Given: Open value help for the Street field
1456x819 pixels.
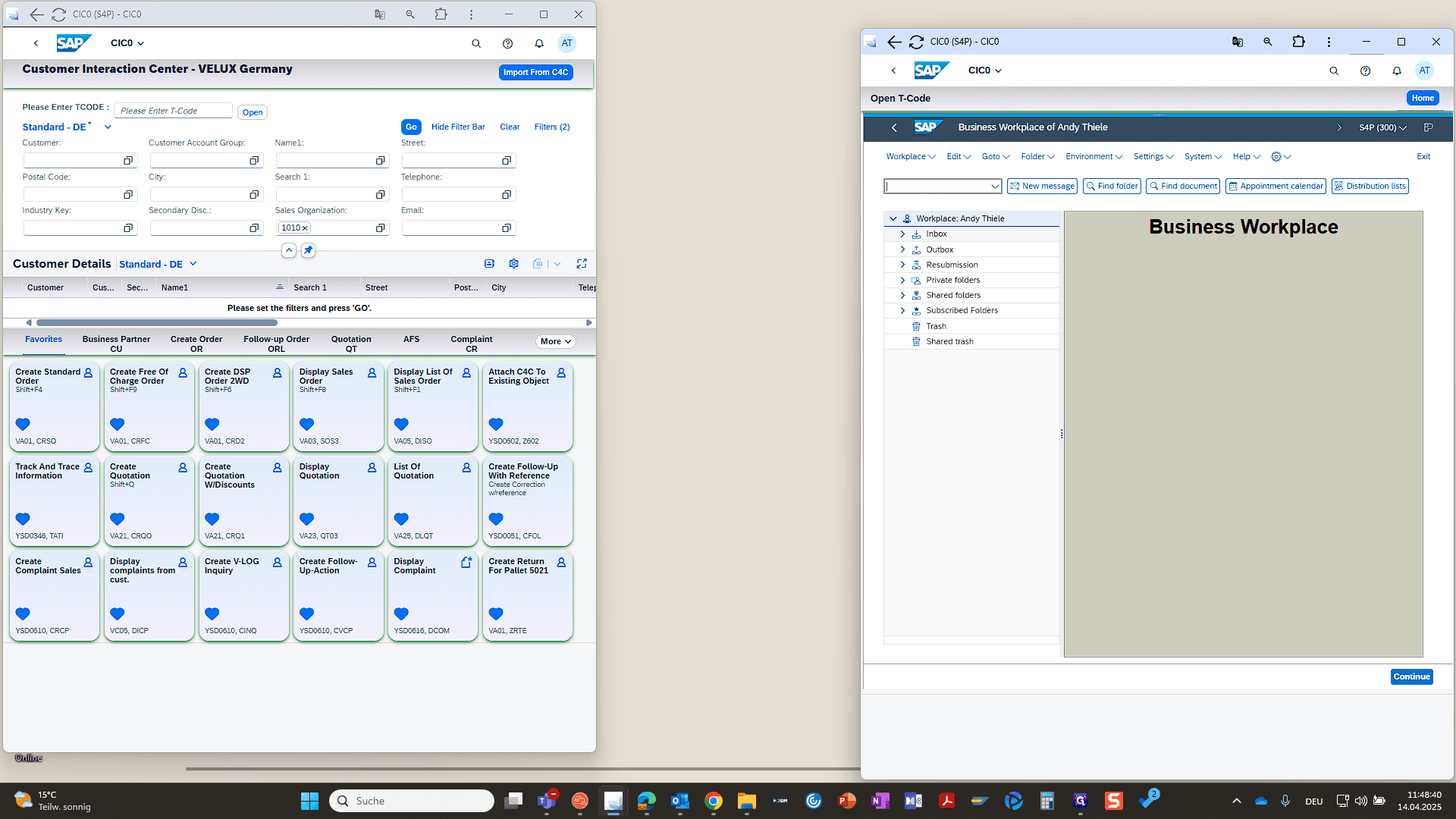Looking at the screenshot, I should point(507,161).
